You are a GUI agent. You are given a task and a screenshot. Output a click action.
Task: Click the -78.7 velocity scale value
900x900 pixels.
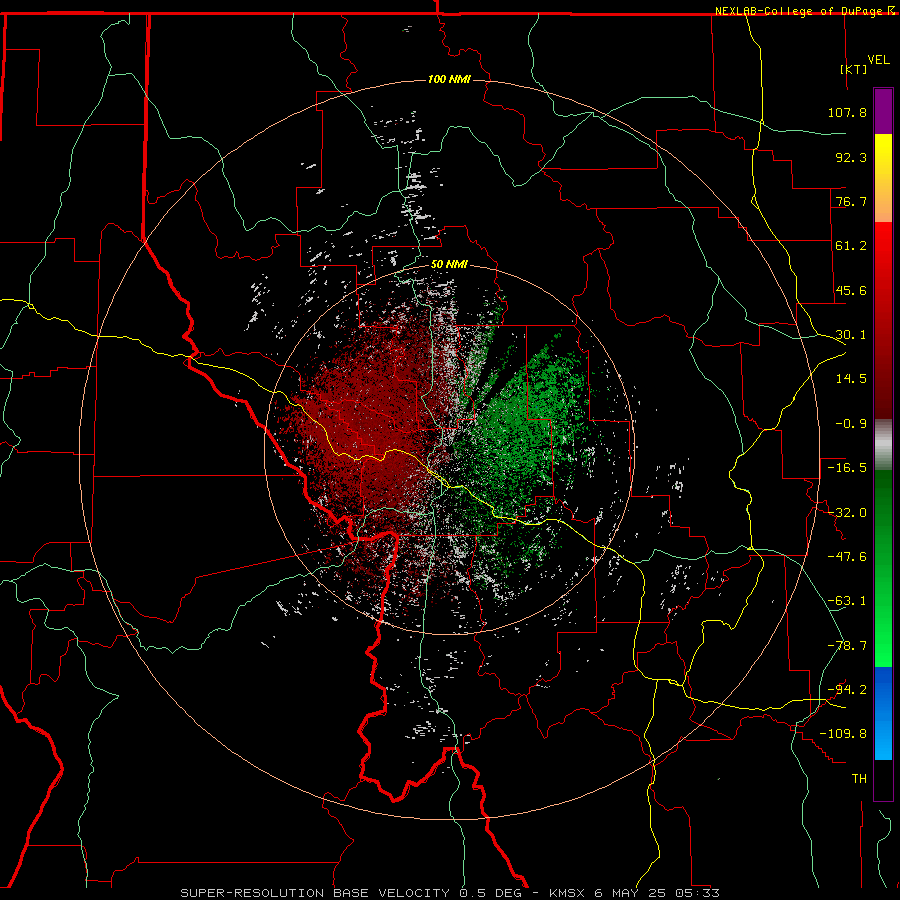click(847, 646)
